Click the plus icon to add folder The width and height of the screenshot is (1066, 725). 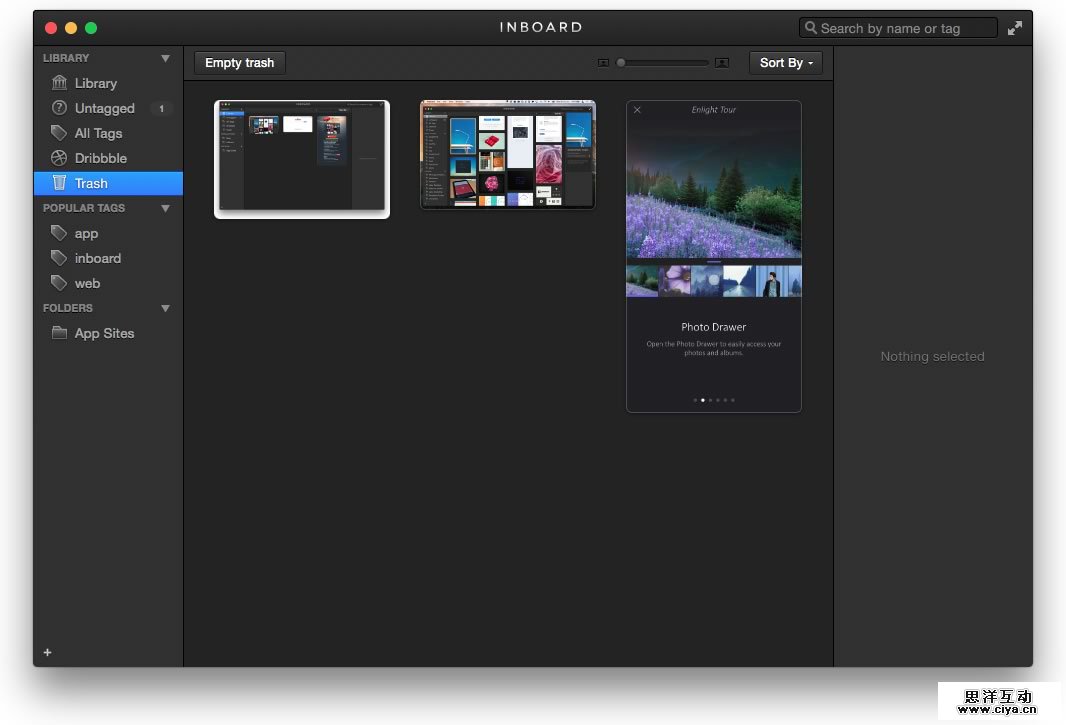[47, 653]
